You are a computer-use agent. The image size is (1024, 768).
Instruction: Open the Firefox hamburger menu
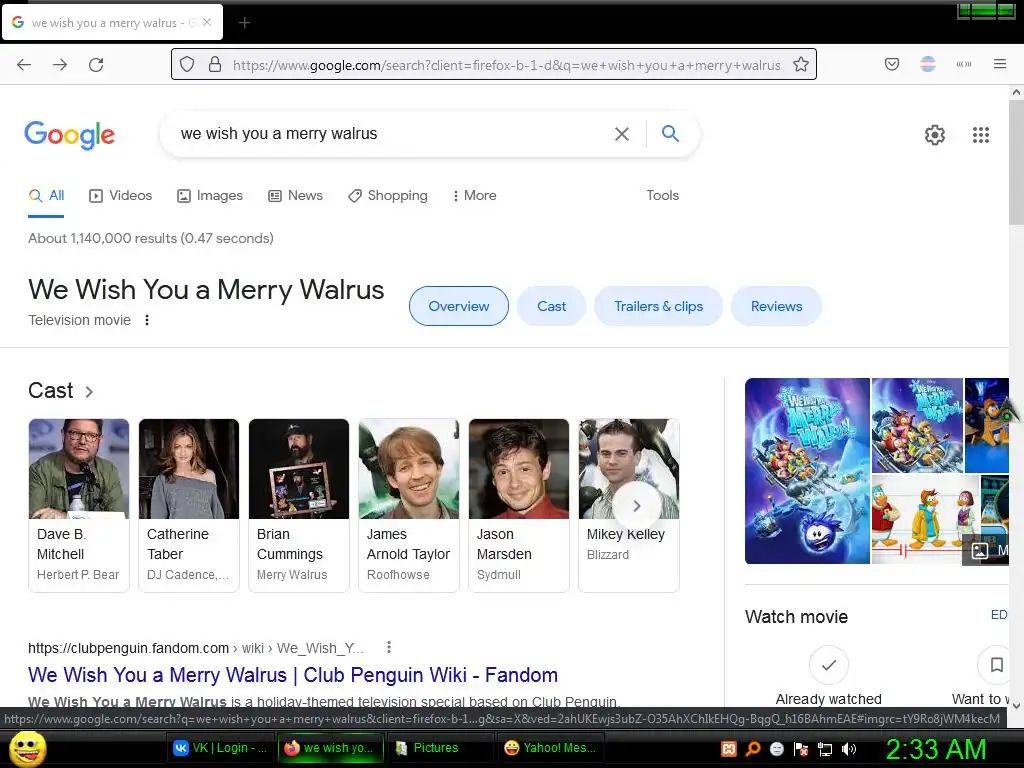pyautogui.click(x=1000, y=64)
